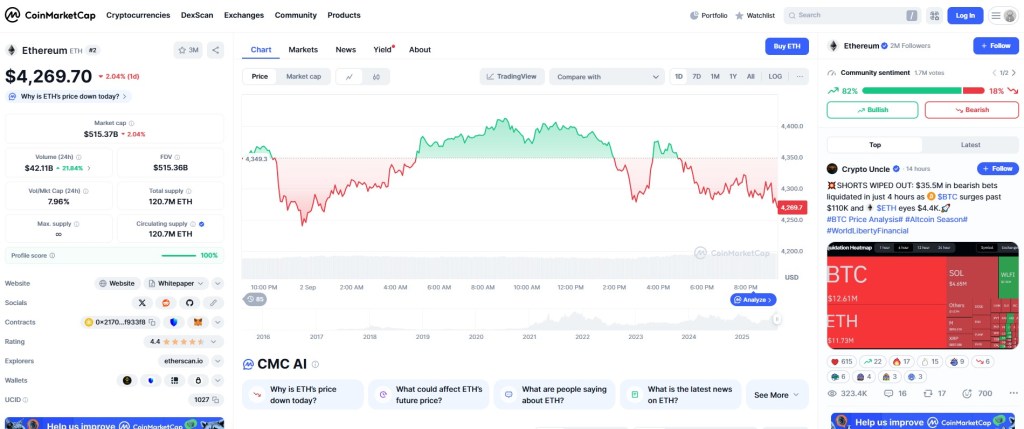1024x429 pixels.
Task: Open the hamburger profile menu
Action: coord(1003,16)
